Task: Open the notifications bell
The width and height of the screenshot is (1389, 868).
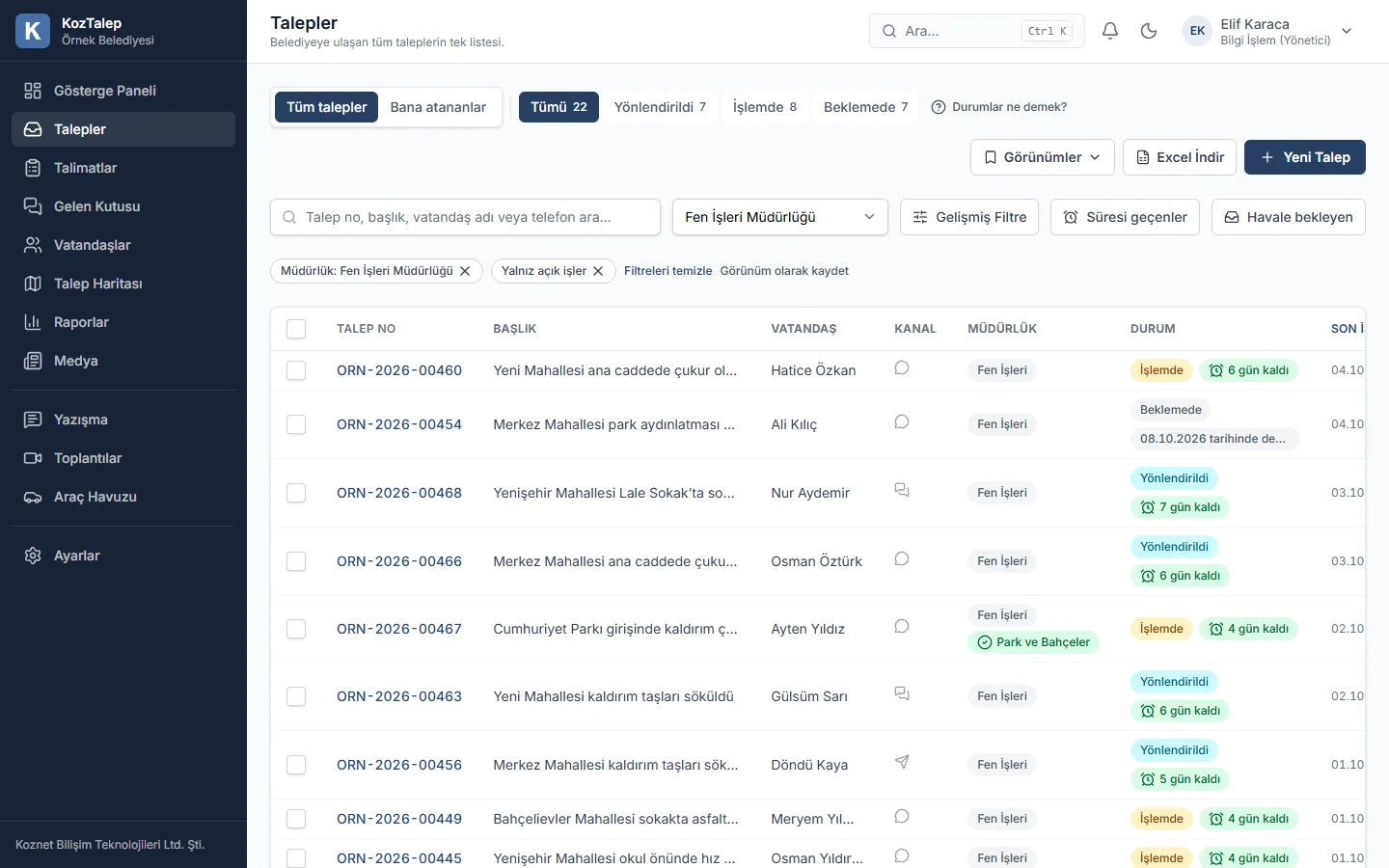Action: click(x=1110, y=31)
